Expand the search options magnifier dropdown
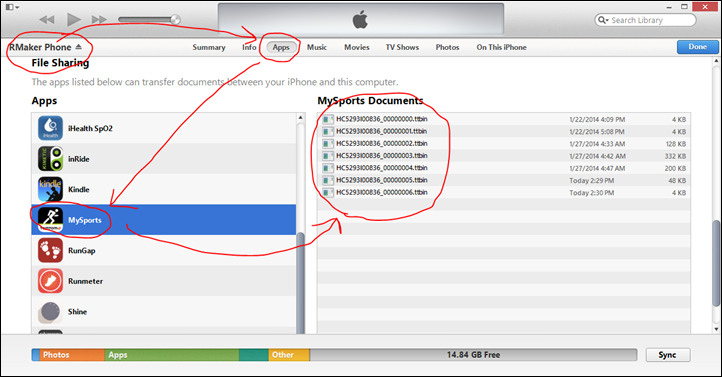 coord(603,20)
